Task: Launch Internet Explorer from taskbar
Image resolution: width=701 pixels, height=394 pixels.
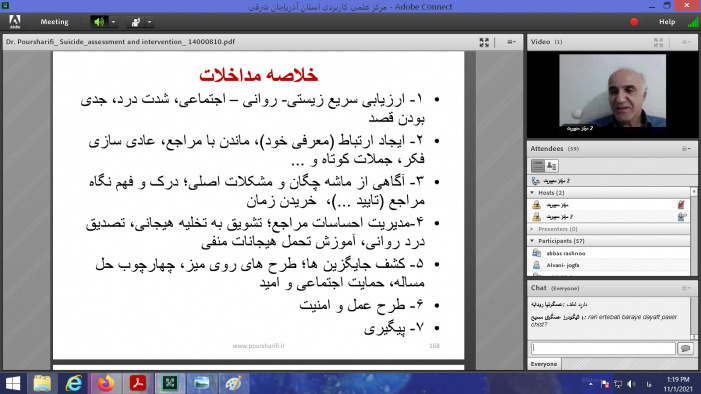Action: (74, 383)
